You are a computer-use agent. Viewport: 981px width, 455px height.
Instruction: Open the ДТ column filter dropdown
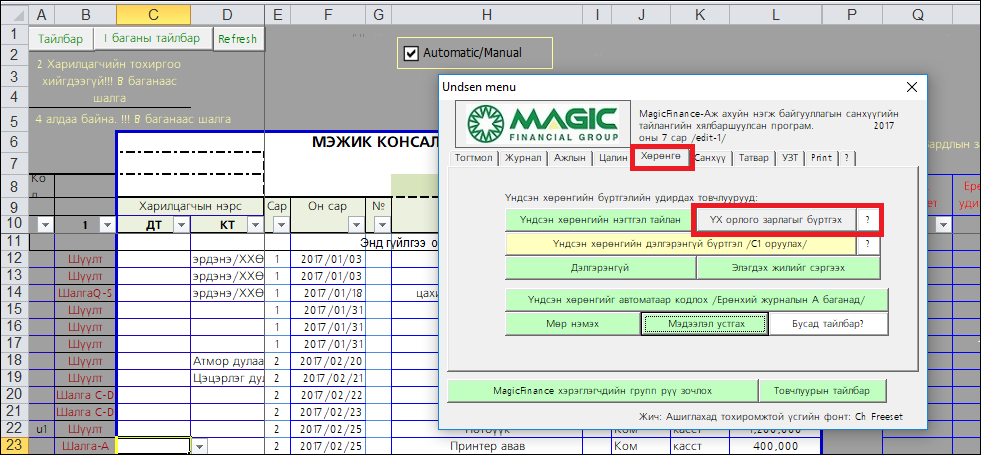(x=180, y=226)
